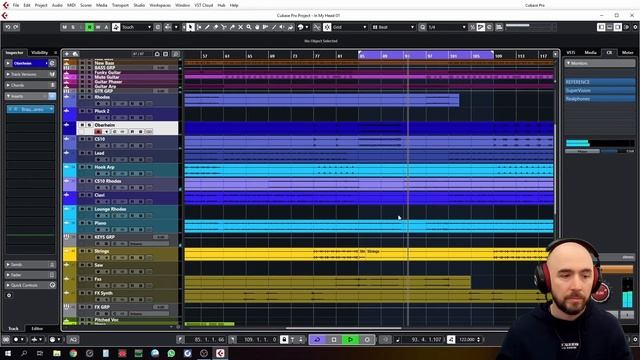This screenshot has height=360, width=640.
Task: Select the Object Selection arrow tool
Action: point(190,27)
